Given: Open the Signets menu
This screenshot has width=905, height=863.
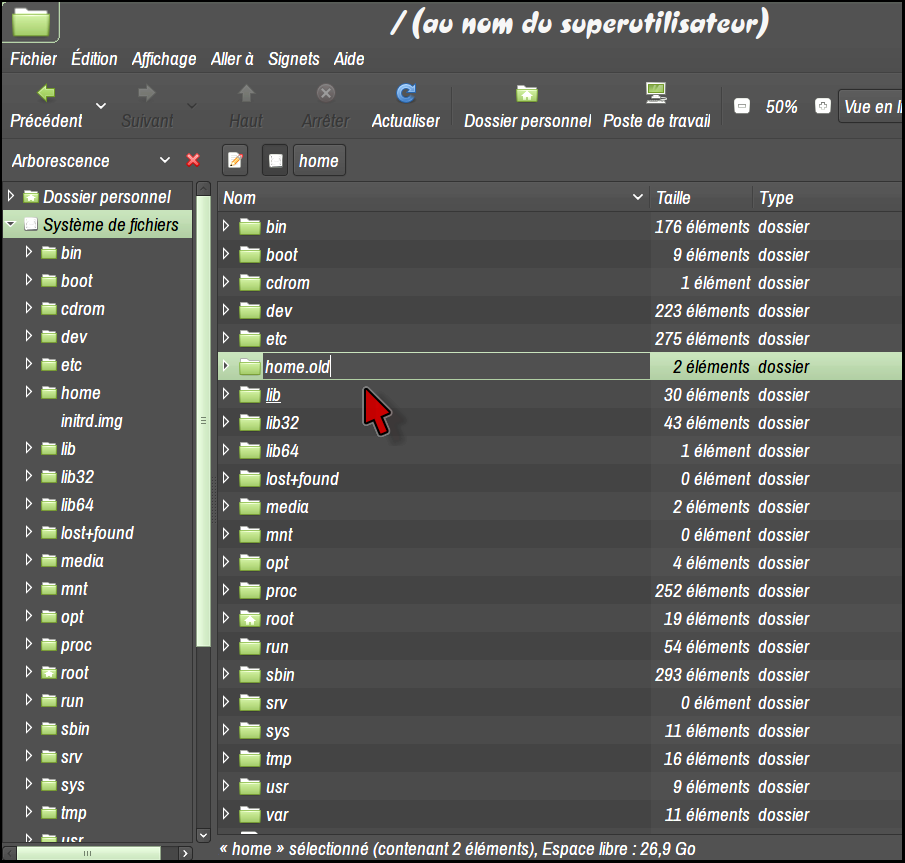Looking at the screenshot, I should tap(293, 59).
